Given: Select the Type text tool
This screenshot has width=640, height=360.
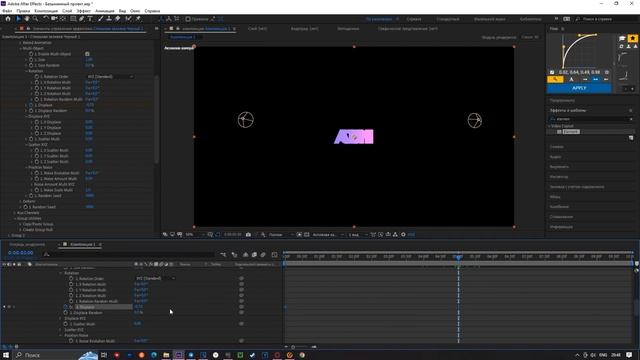Looking at the screenshot, I should coord(90,19).
